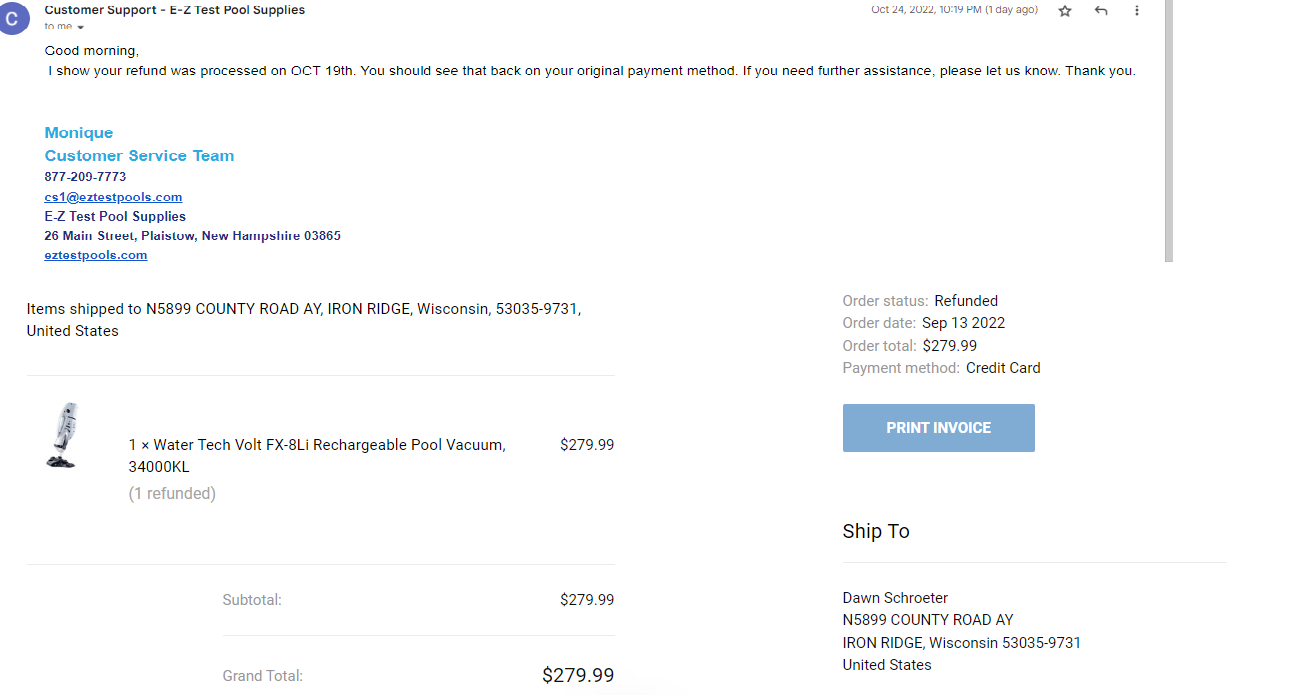Visit the eztestpools.com website link
This screenshot has width=1314, height=695.
coord(96,255)
